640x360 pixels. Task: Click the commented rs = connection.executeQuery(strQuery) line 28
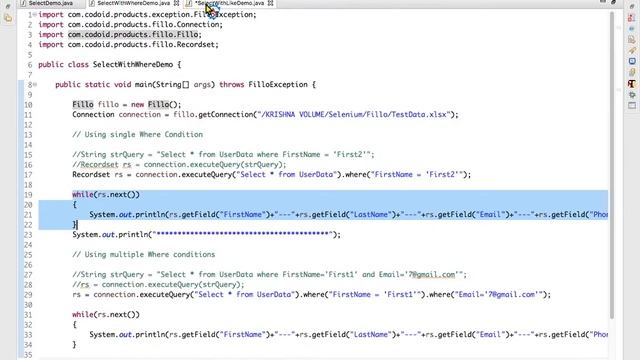click(158, 284)
